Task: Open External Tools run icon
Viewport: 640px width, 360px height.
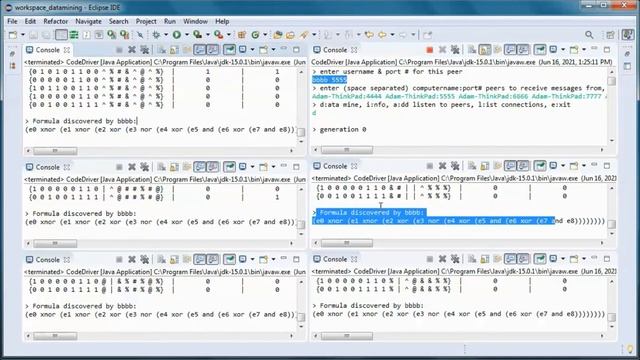Action: (x=218, y=35)
